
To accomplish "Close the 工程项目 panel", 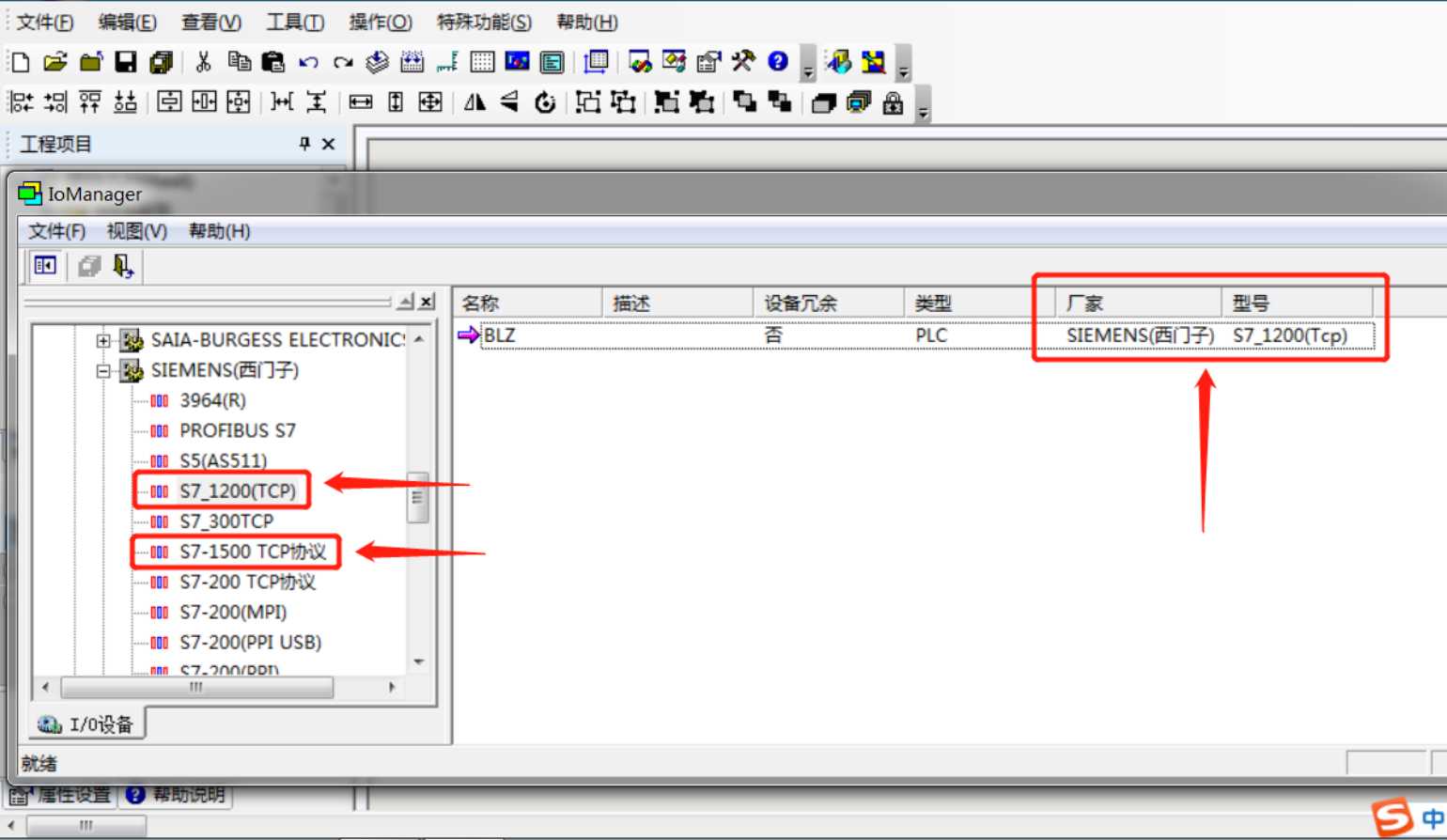I will 328,144.
